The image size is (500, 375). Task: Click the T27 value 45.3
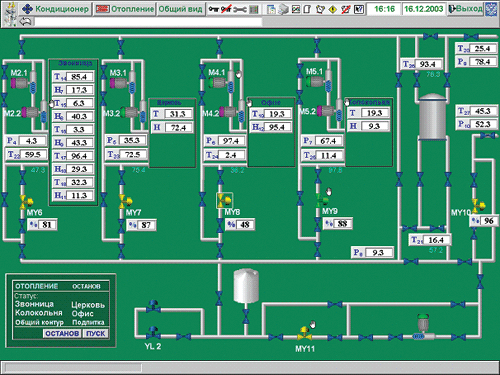[x=483, y=111]
